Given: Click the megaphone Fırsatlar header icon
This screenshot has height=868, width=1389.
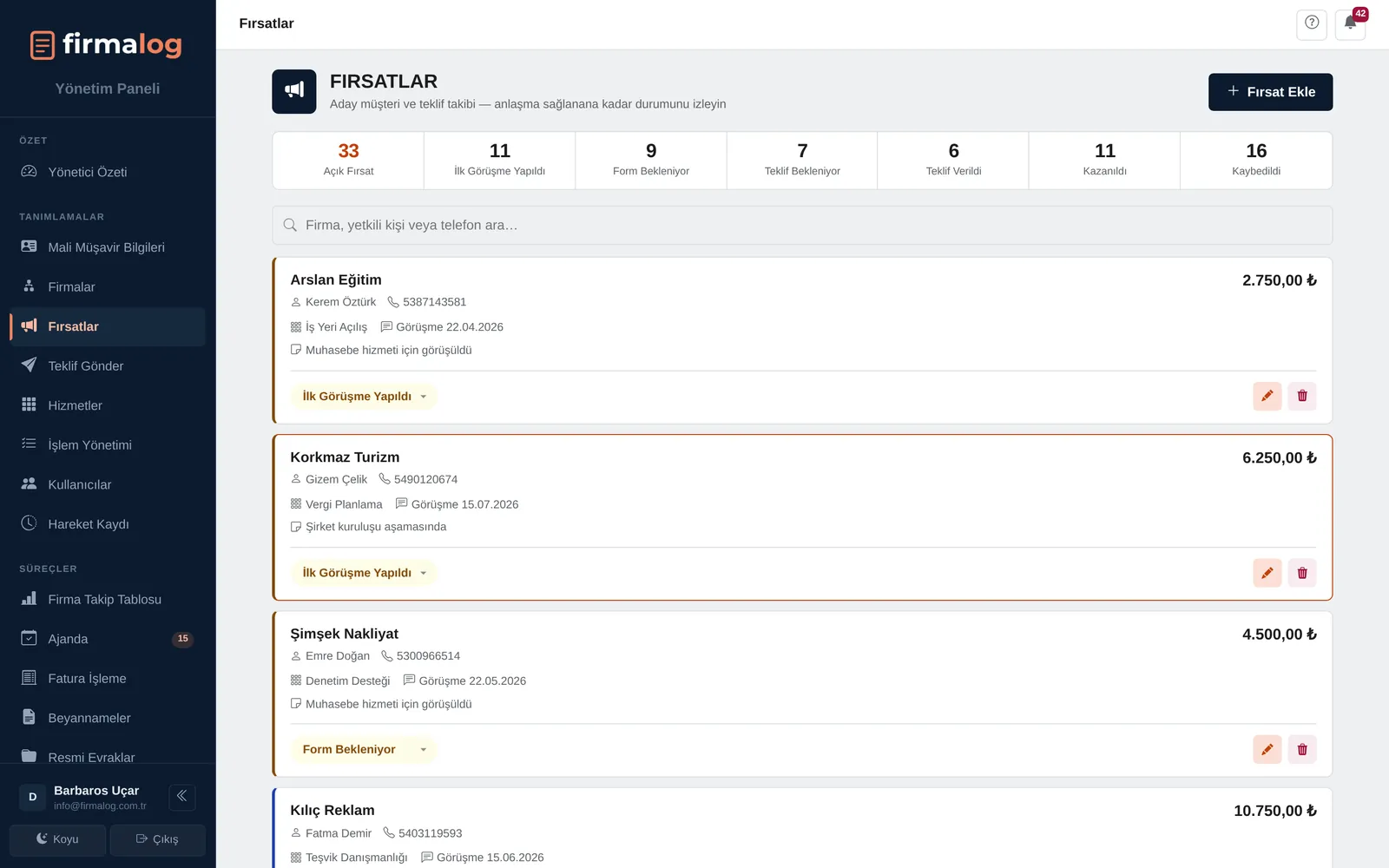Looking at the screenshot, I should pyautogui.click(x=294, y=92).
